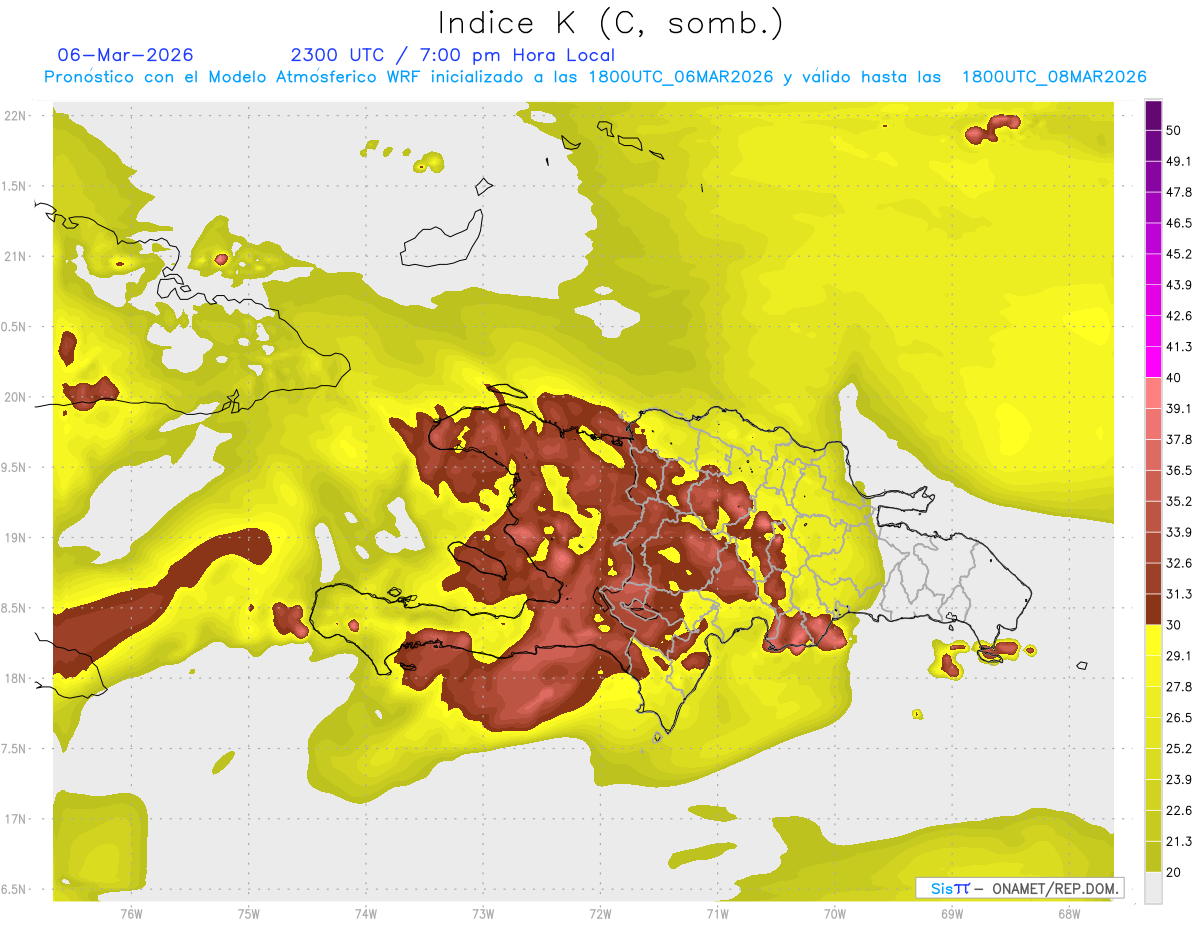Click the 'Indice K (C, somb.)' title
This screenshot has height=927, width=1200.
click(x=609, y=23)
